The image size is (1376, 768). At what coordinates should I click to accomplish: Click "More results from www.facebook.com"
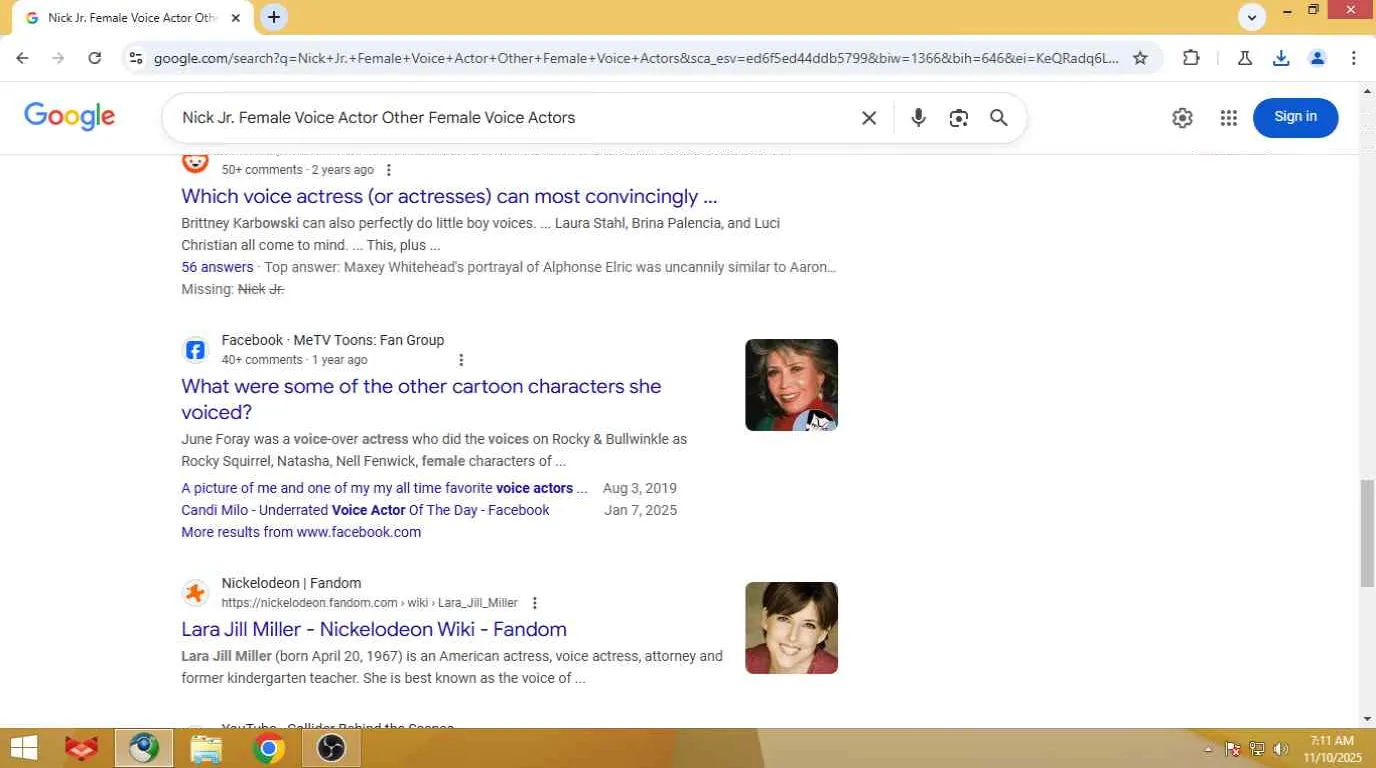[x=301, y=532]
